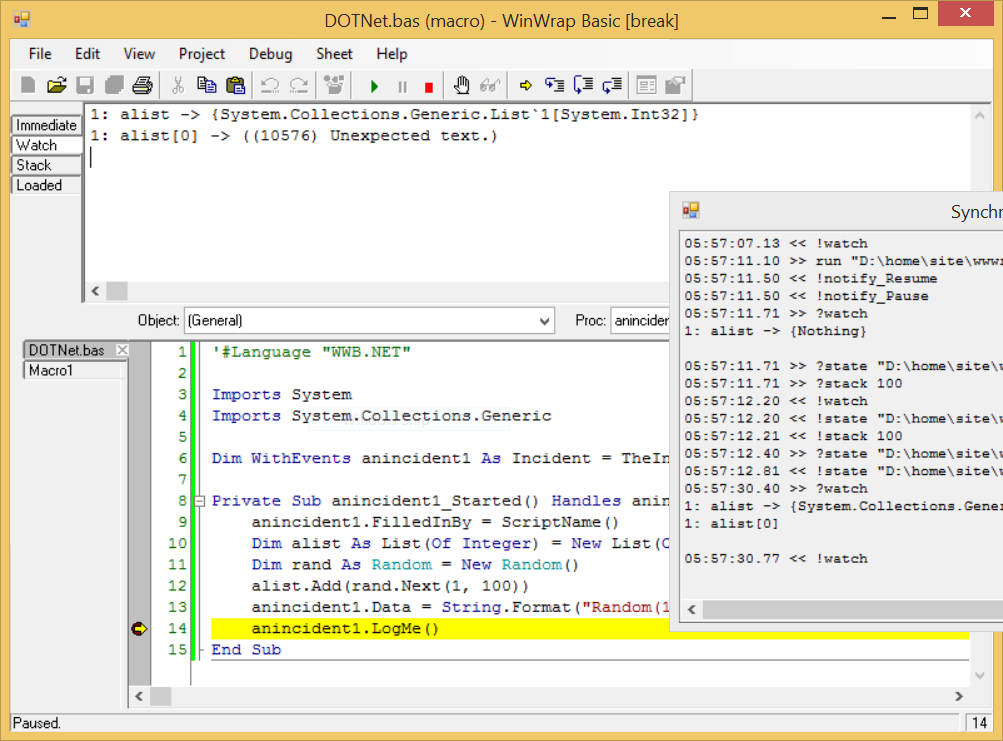
Task: Show current statement yellow arrow icon
Action: 526,85
